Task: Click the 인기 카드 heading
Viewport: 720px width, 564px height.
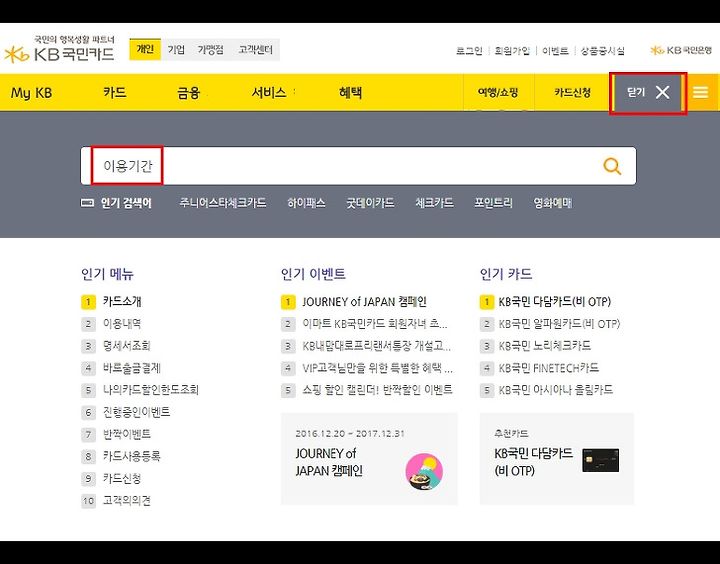Action: pyautogui.click(x=506, y=274)
